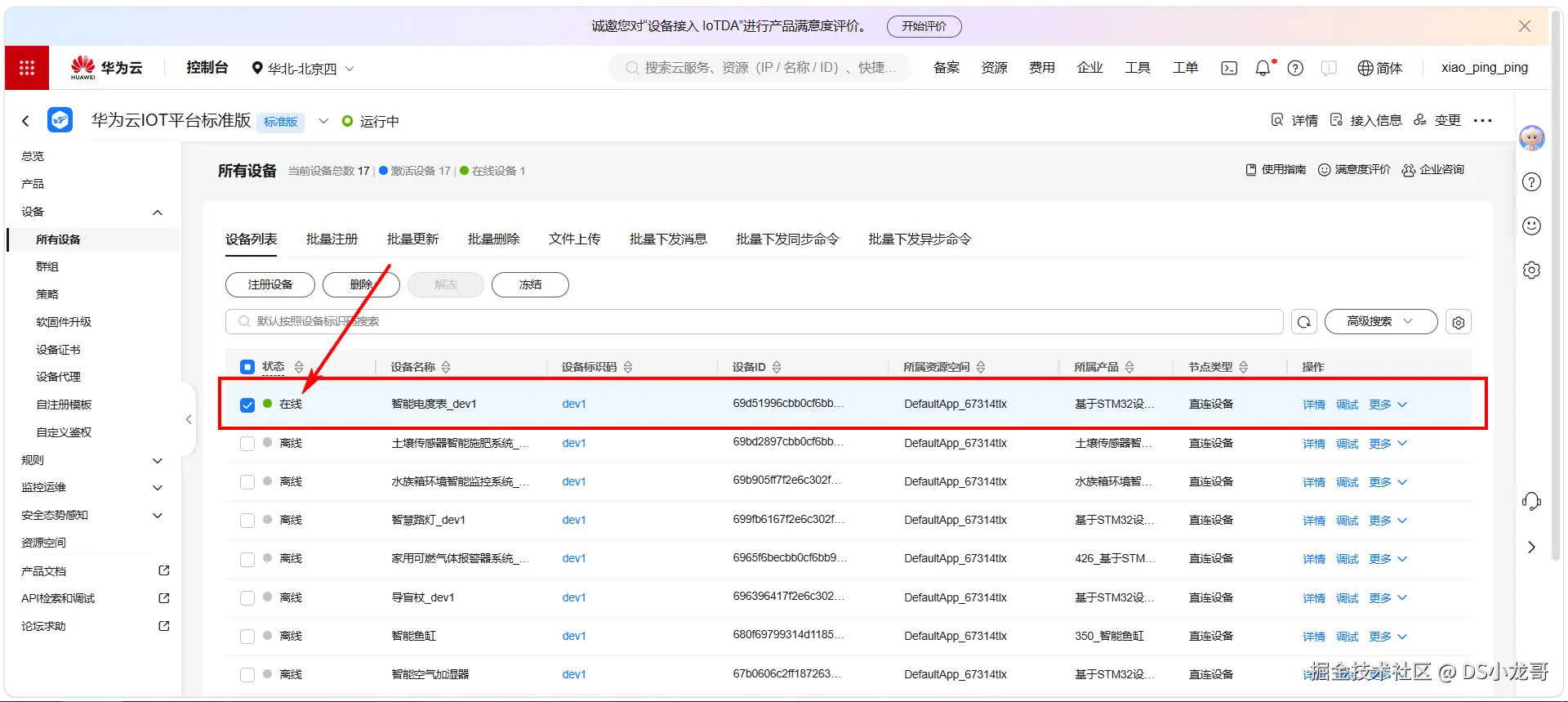
Task: Uncheck the 智能电度表_dev1 row checkbox
Action: (247, 405)
